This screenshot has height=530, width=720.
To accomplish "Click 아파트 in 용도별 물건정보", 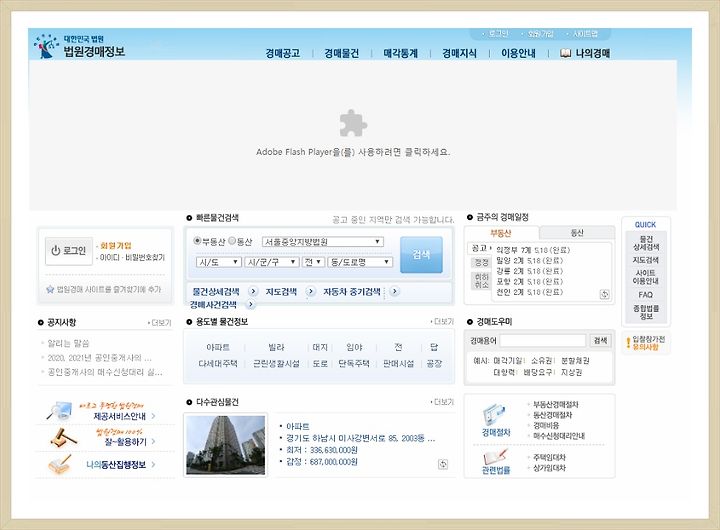I will point(218,348).
